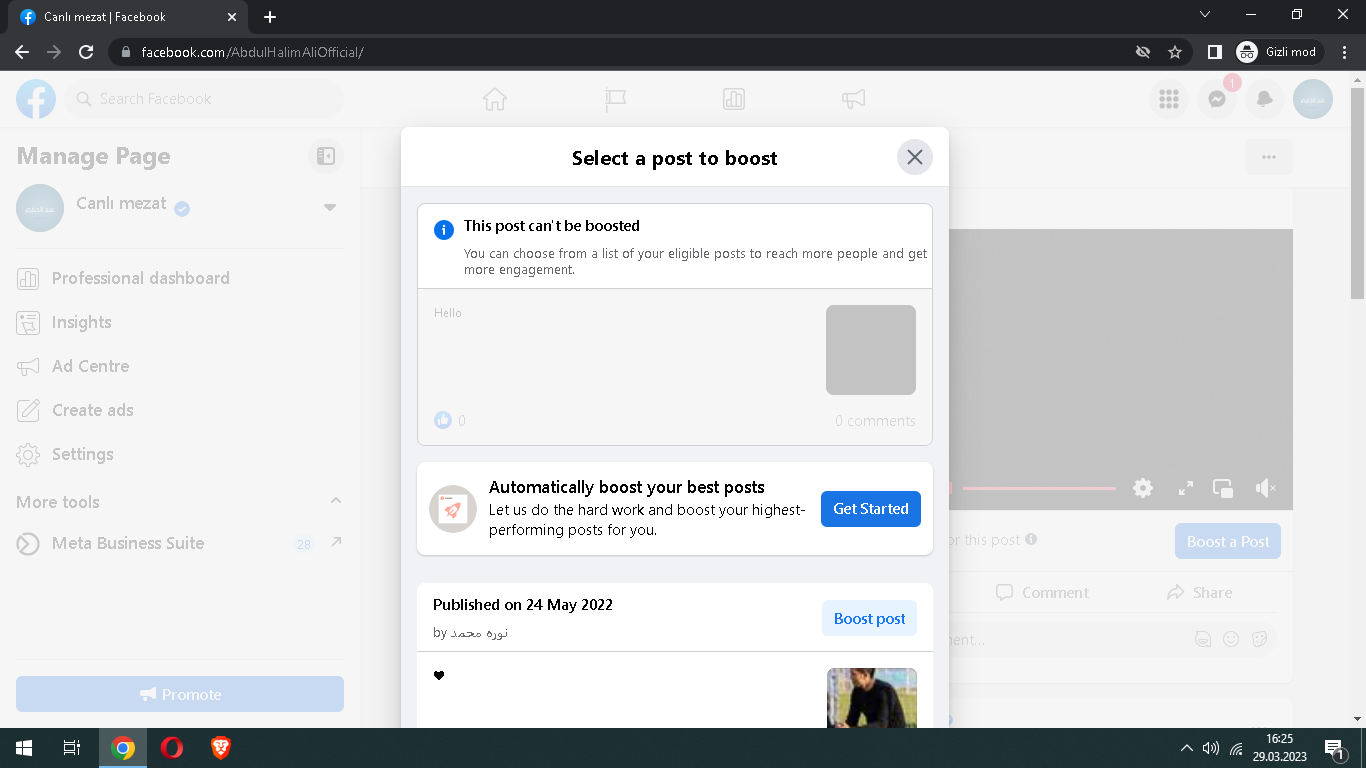
Task: Click the Search Facebook field
Action: (x=205, y=99)
